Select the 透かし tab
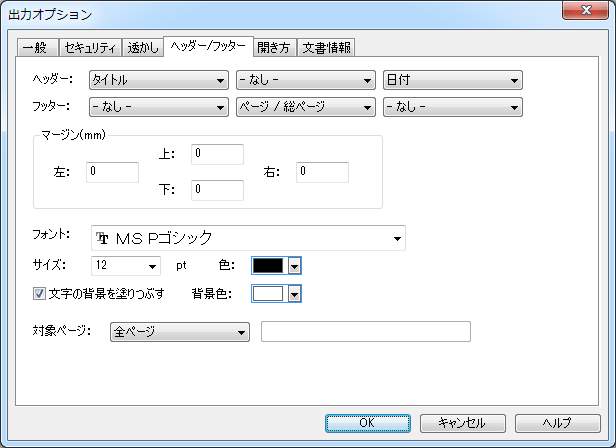The image size is (616, 448). point(142,47)
